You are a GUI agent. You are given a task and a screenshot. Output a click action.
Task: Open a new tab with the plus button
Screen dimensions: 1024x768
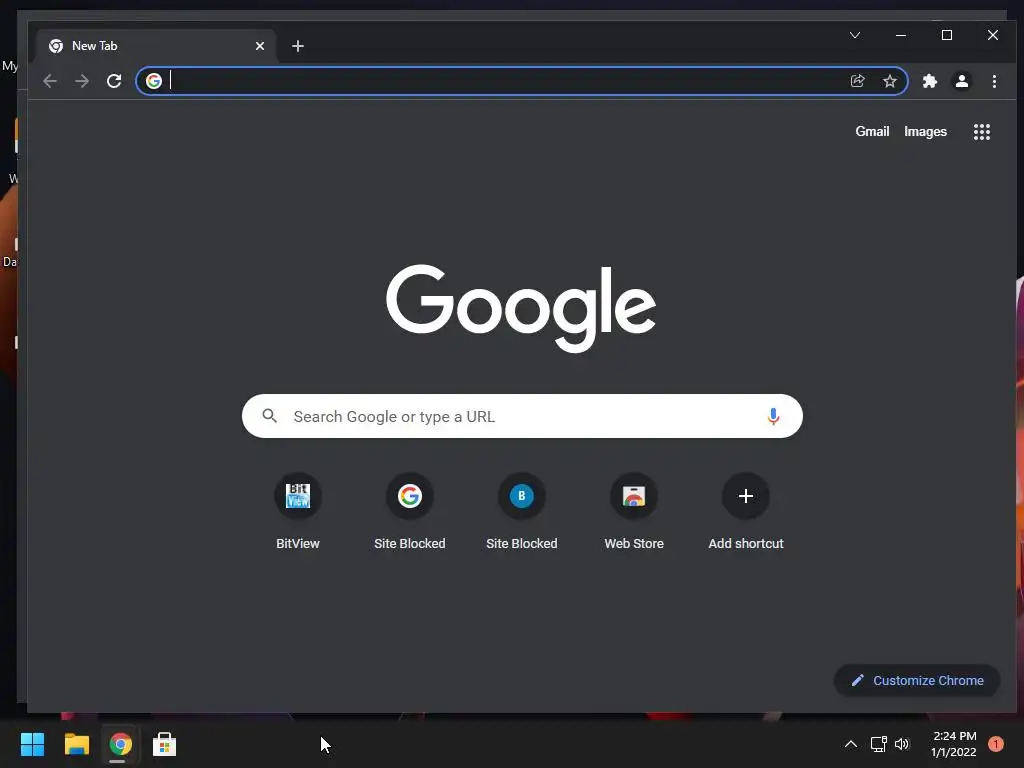tap(298, 46)
